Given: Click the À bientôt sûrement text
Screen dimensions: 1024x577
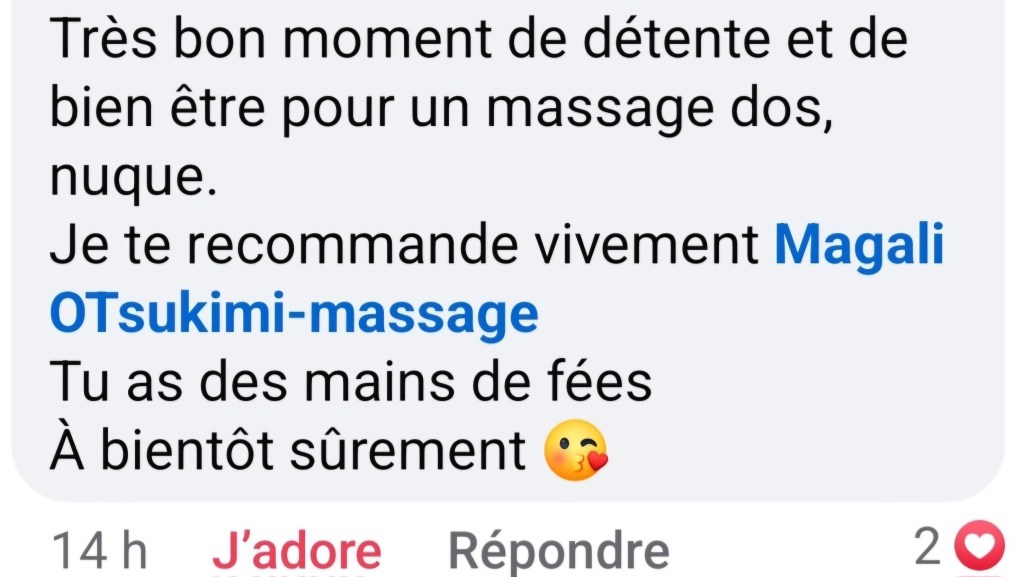Looking at the screenshot, I should [288, 450].
